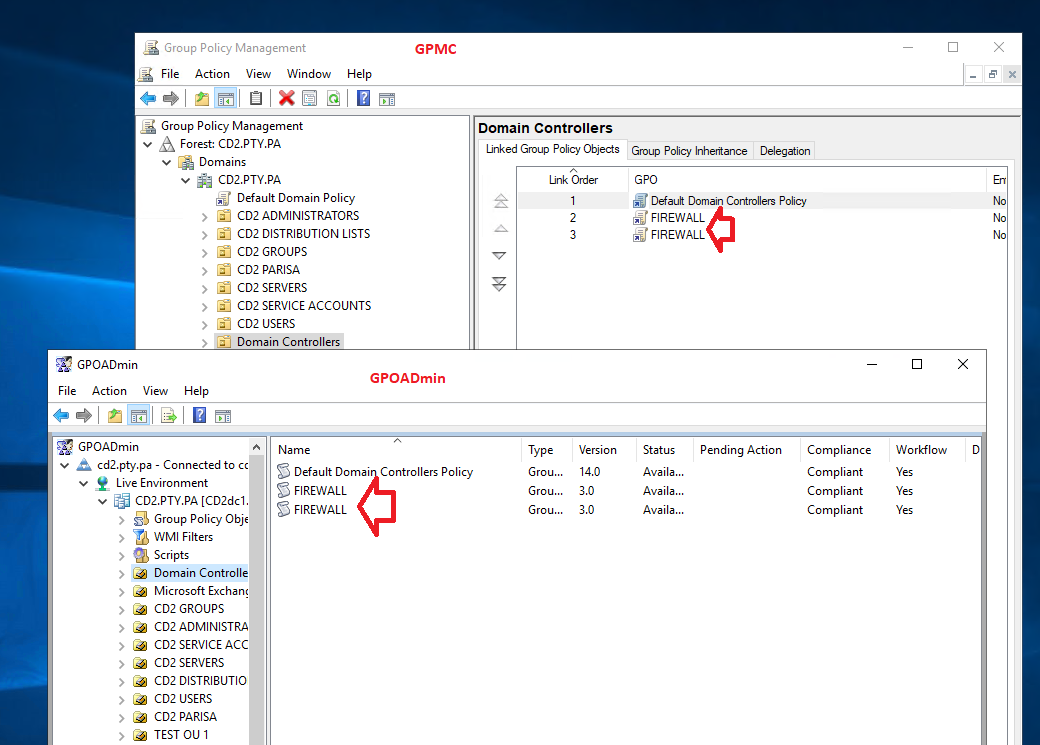Collapse the Live Environment node

click(84, 483)
